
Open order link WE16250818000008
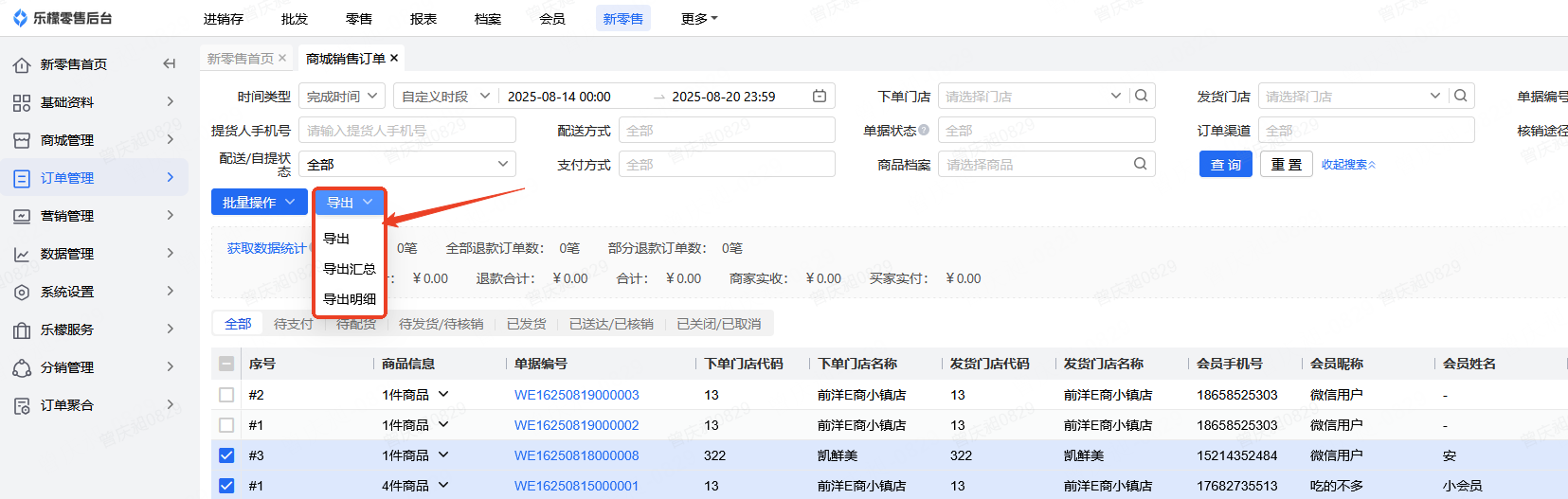(576, 455)
